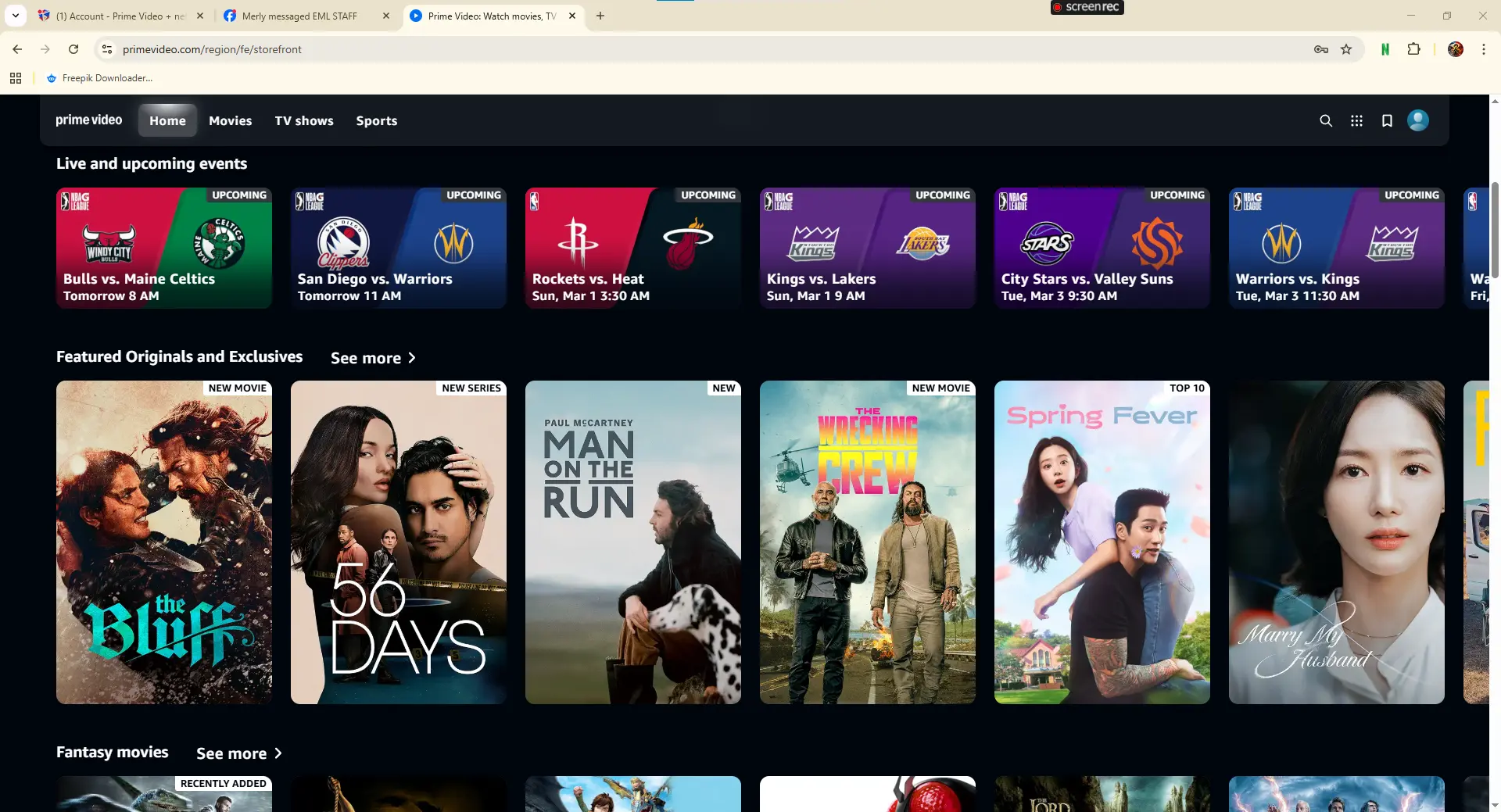Open the Man on the Run poster
The width and height of the screenshot is (1501, 812).
(633, 542)
